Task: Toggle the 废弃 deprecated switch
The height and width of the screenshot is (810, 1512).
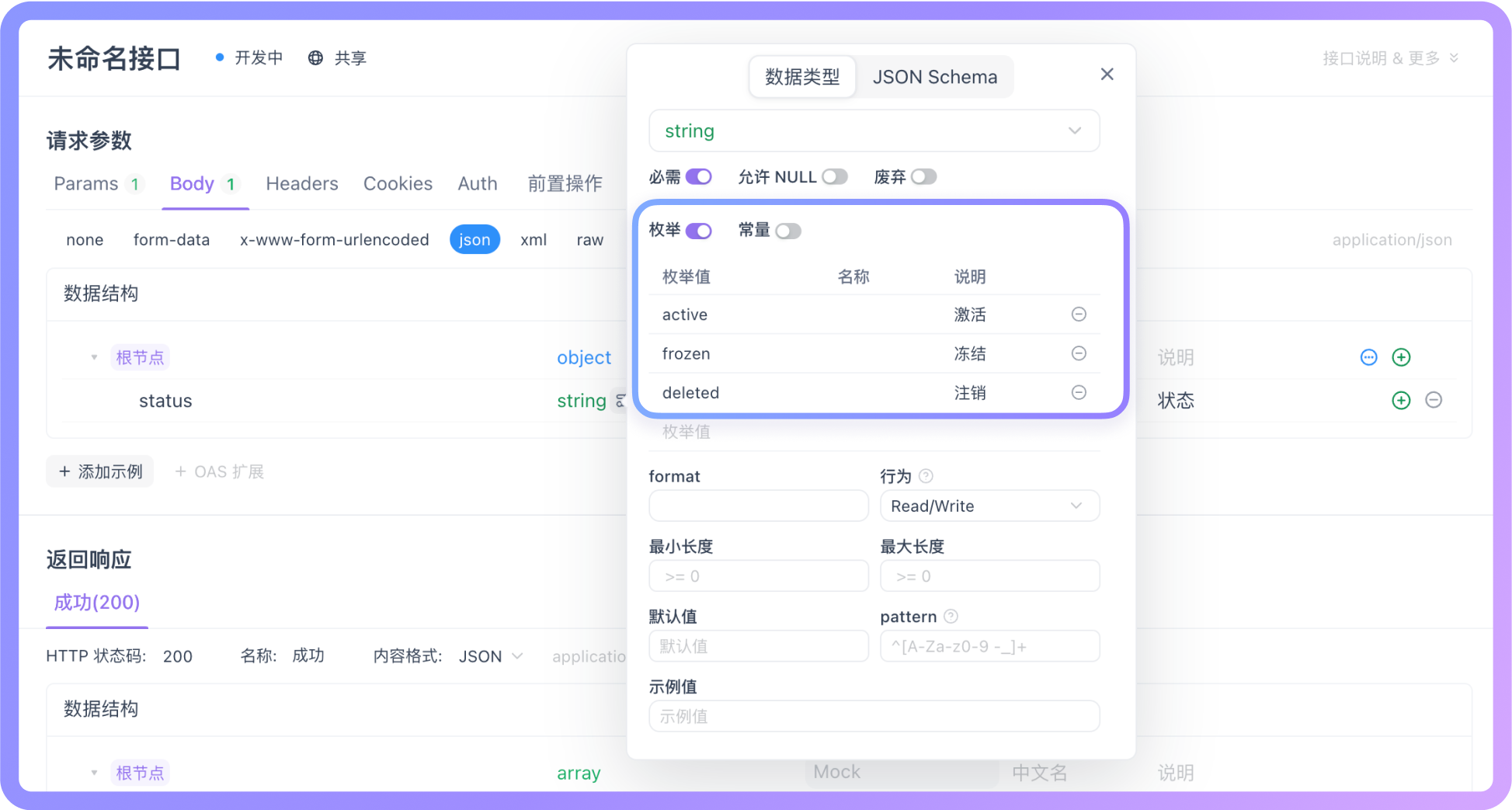Action: tap(924, 177)
